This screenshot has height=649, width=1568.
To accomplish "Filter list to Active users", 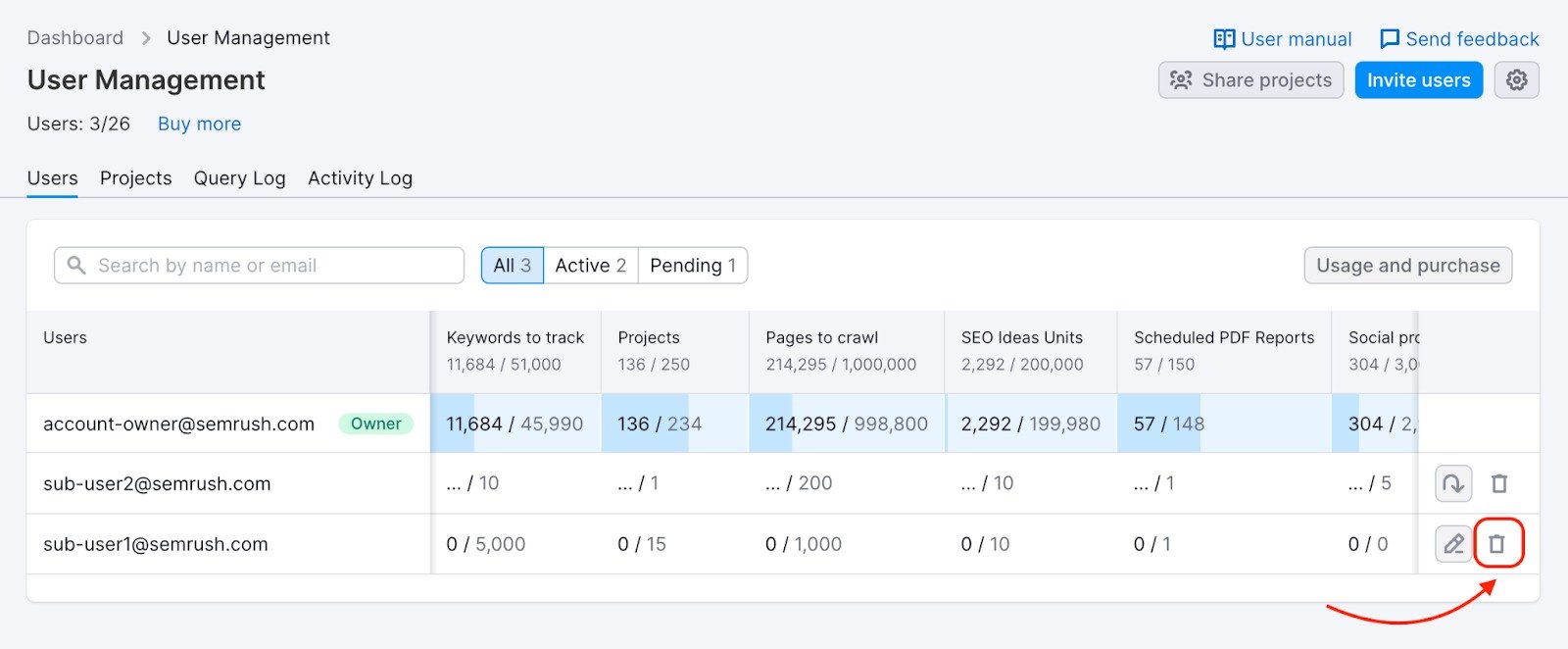I will (590, 266).
